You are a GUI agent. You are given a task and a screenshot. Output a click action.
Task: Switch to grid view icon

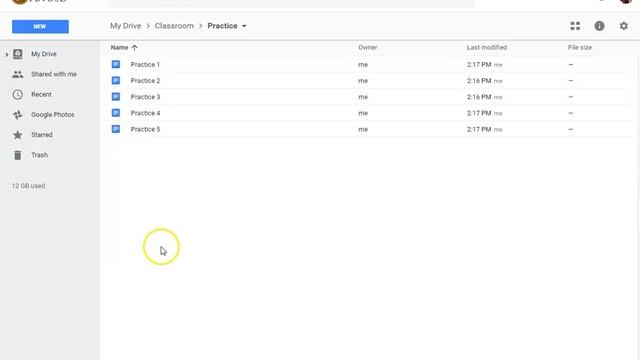coord(575,26)
